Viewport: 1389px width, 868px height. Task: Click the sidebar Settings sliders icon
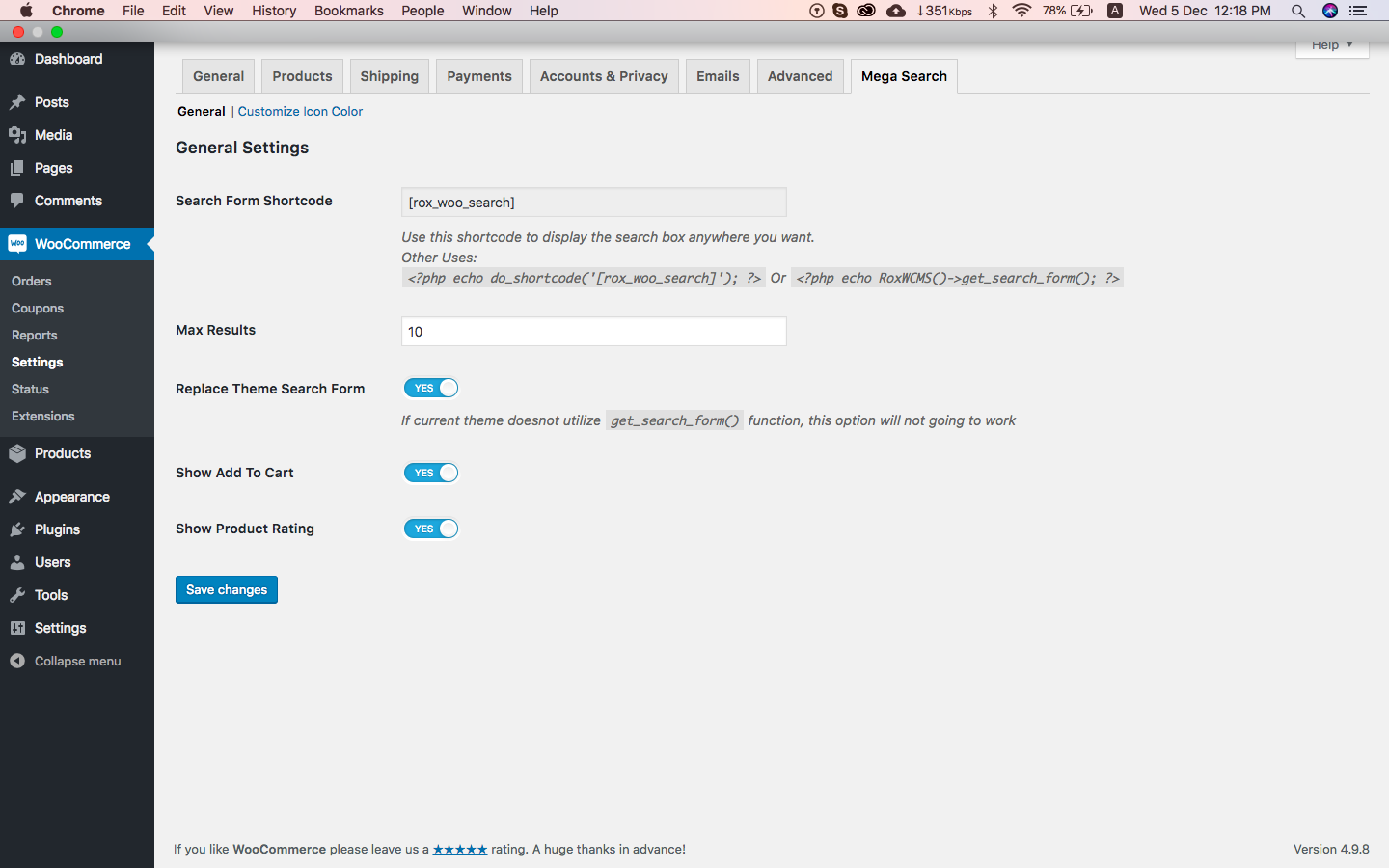[x=17, y=628]
